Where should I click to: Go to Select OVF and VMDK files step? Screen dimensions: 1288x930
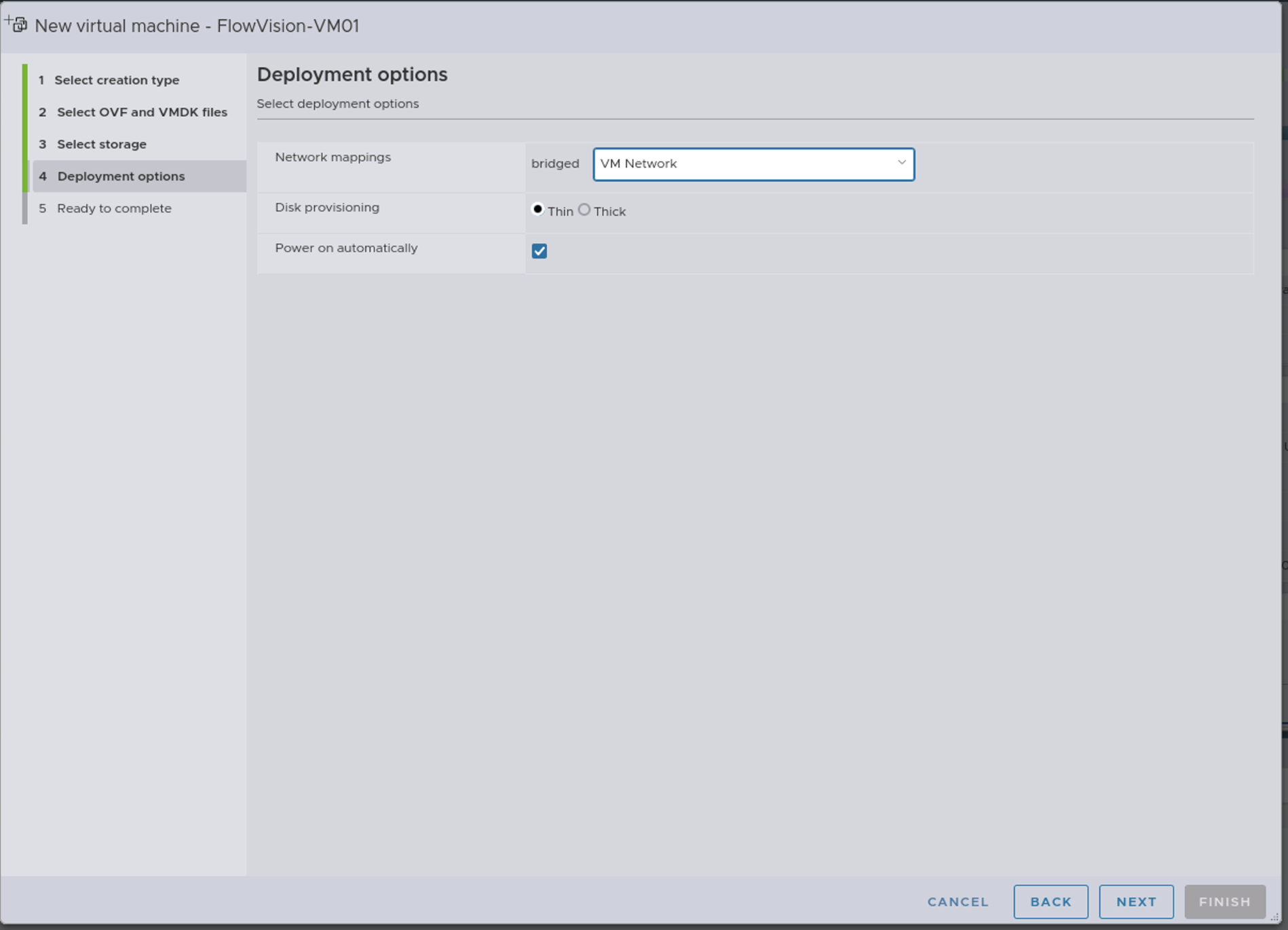pos(142,112)
